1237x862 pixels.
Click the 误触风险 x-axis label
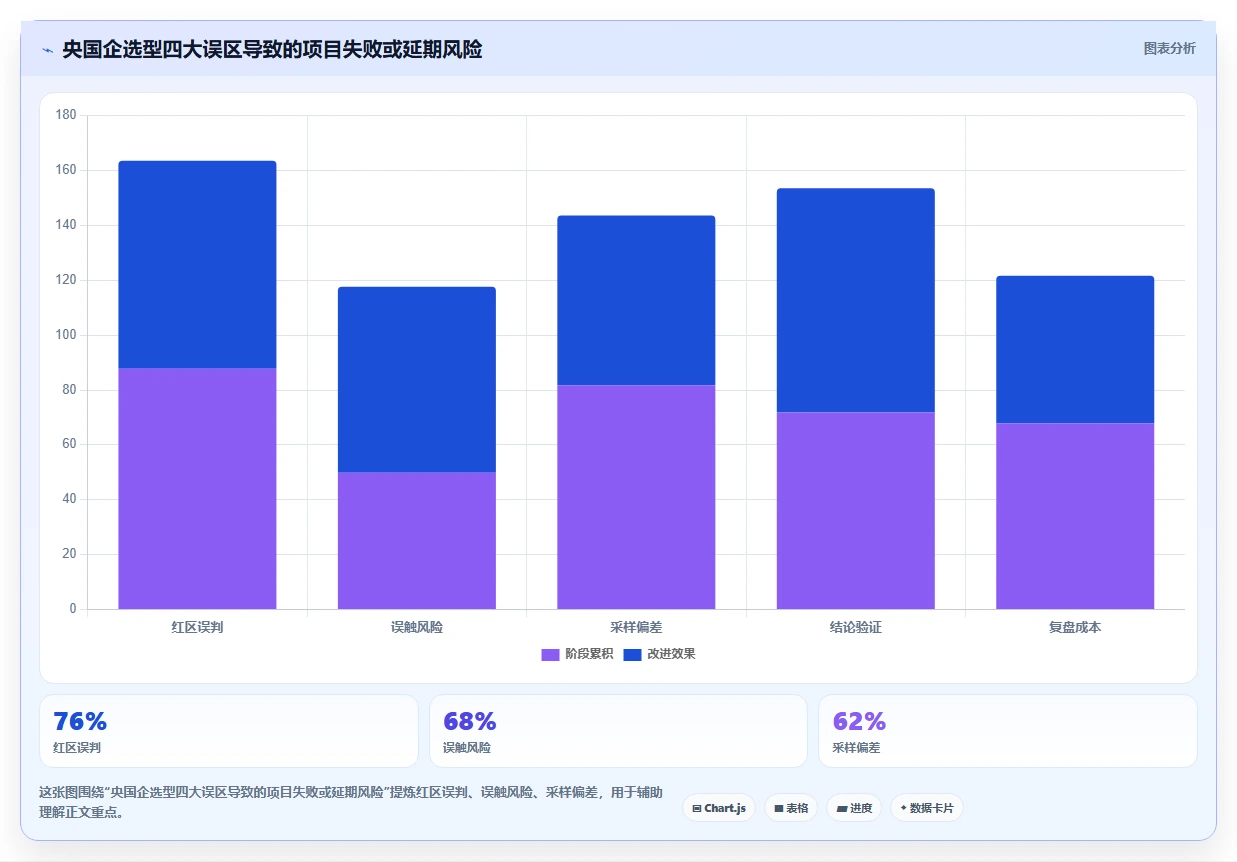tap(417, 628)
